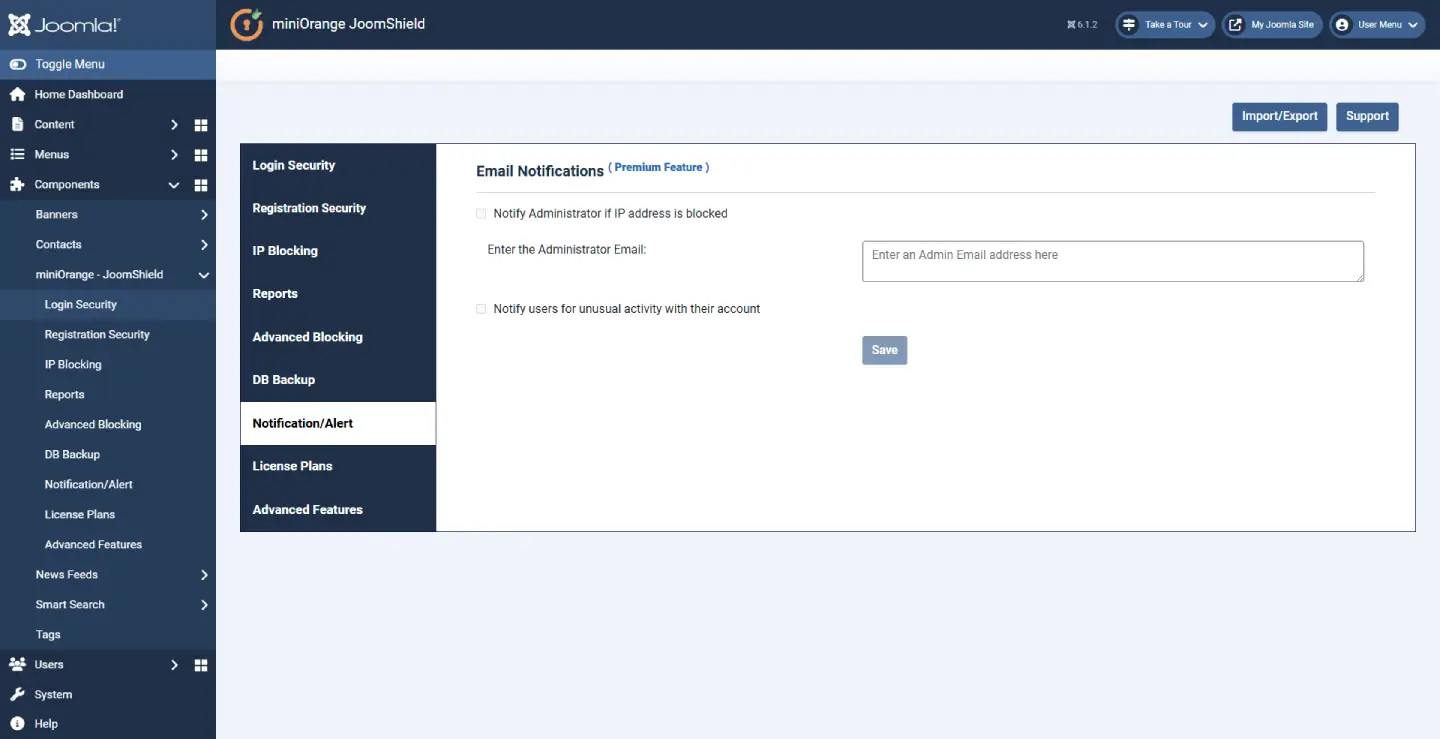The image size is (1440, 739).
Task: Click the miniOrange JoomShield logo icon
Action: pos(246,25)
